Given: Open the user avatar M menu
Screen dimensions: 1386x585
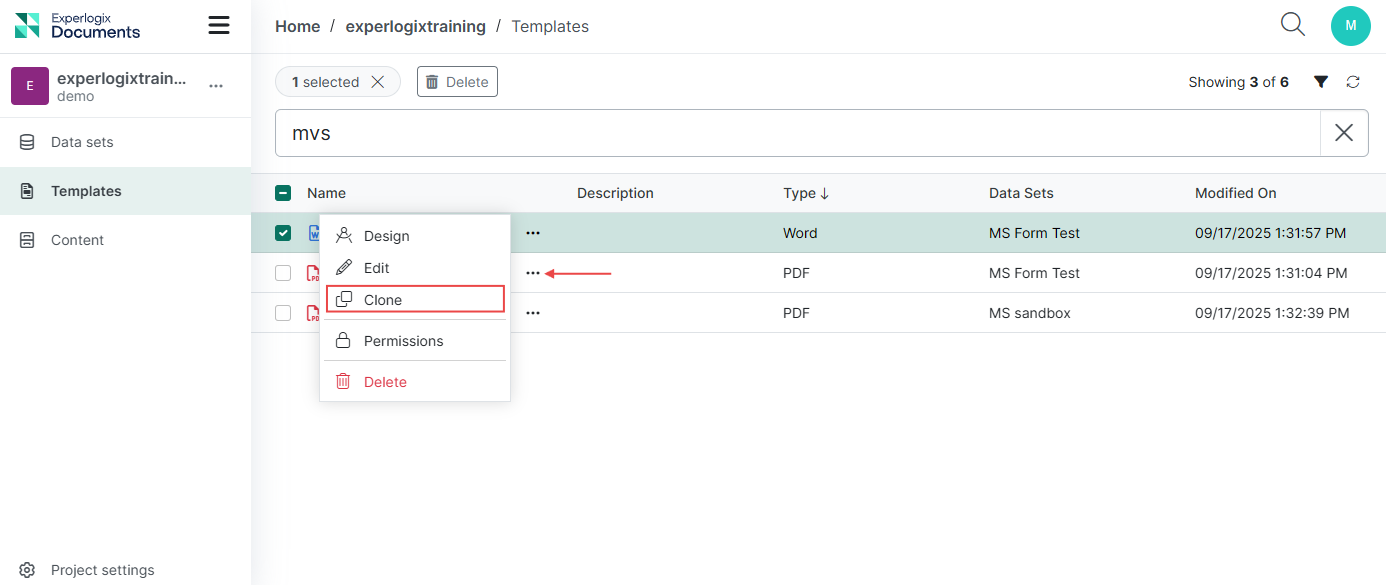Looking at the screenshot, I should click(x=1350, y=26).
